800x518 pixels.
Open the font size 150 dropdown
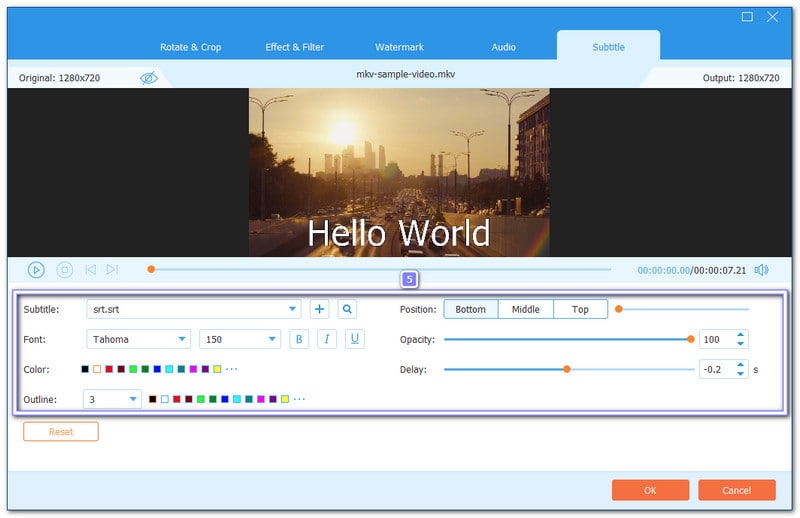pyautogui.click(x=272, y=340)
